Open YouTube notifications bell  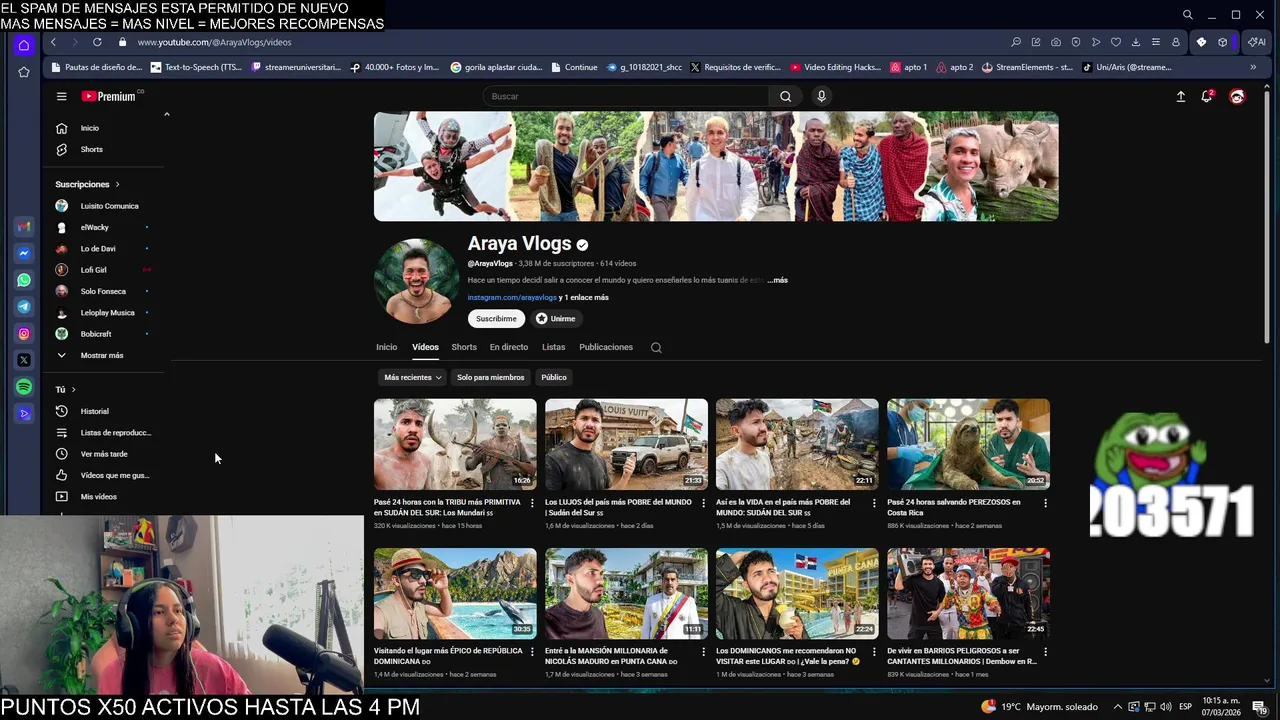[x=1207, y=96]
